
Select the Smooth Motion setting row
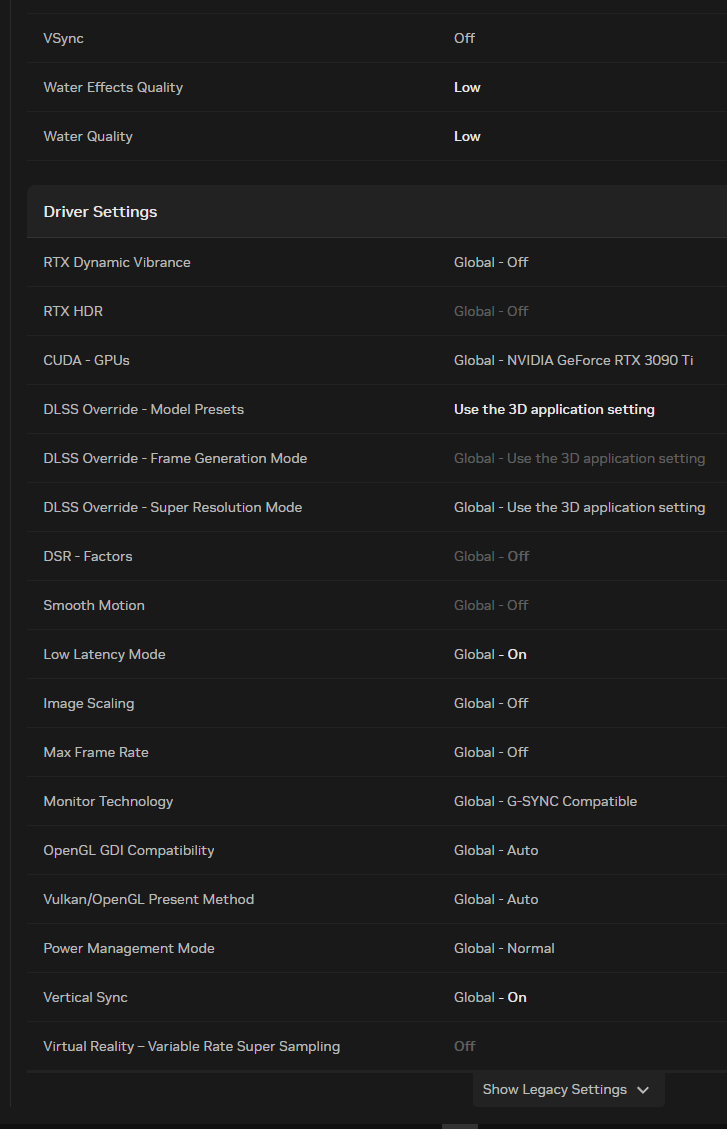376,605
